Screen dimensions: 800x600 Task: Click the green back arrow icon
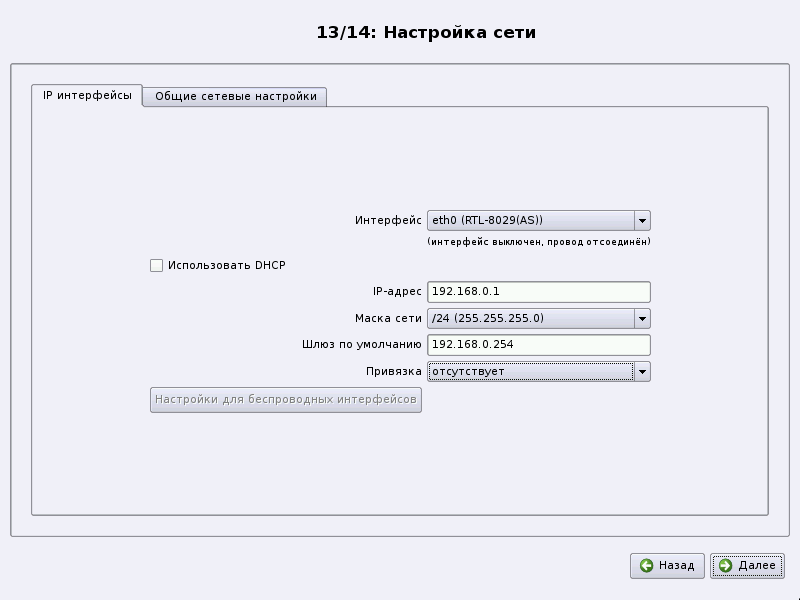point(647,566)
